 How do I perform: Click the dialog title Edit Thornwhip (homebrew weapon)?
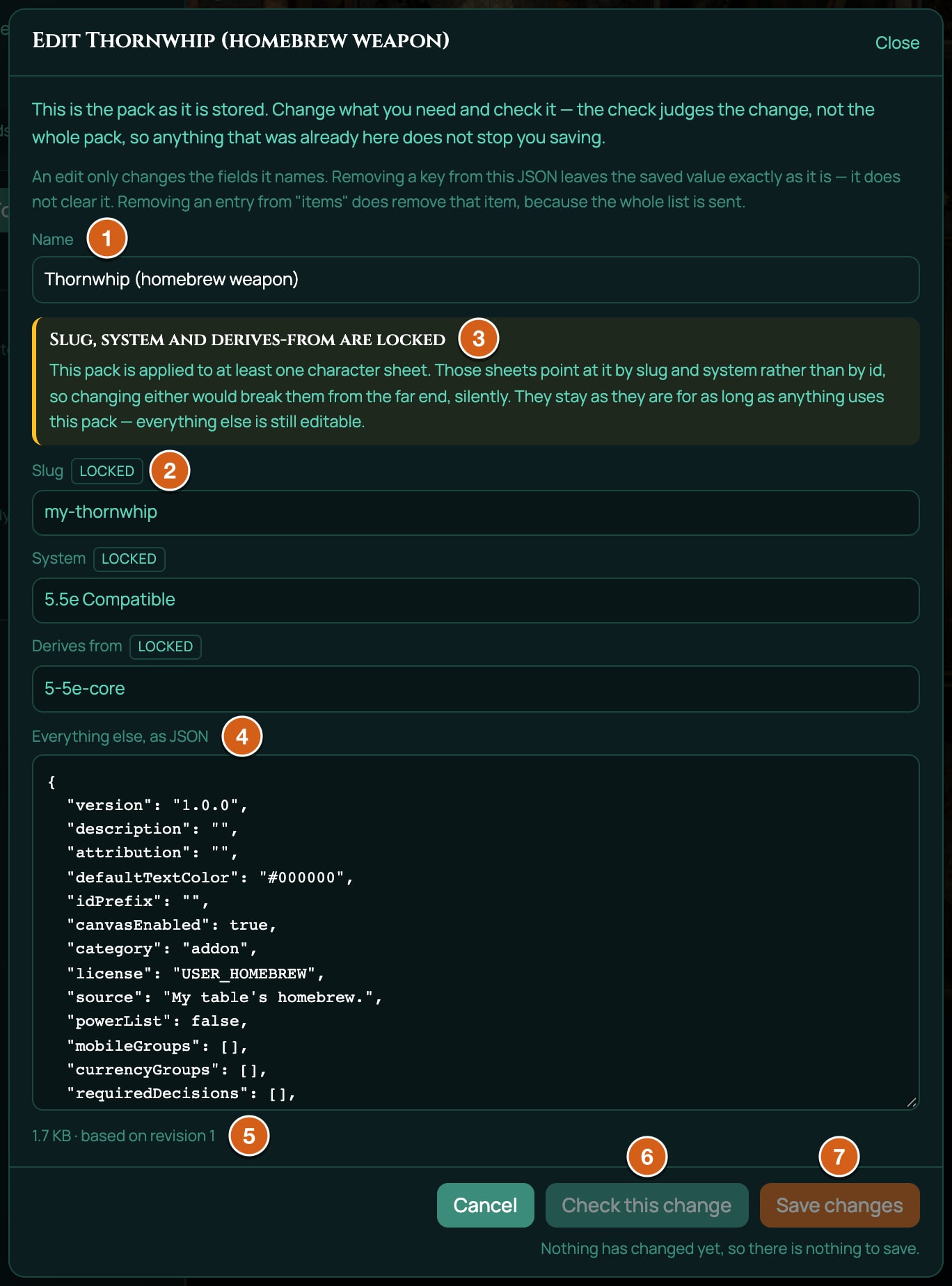click(241, 40)
